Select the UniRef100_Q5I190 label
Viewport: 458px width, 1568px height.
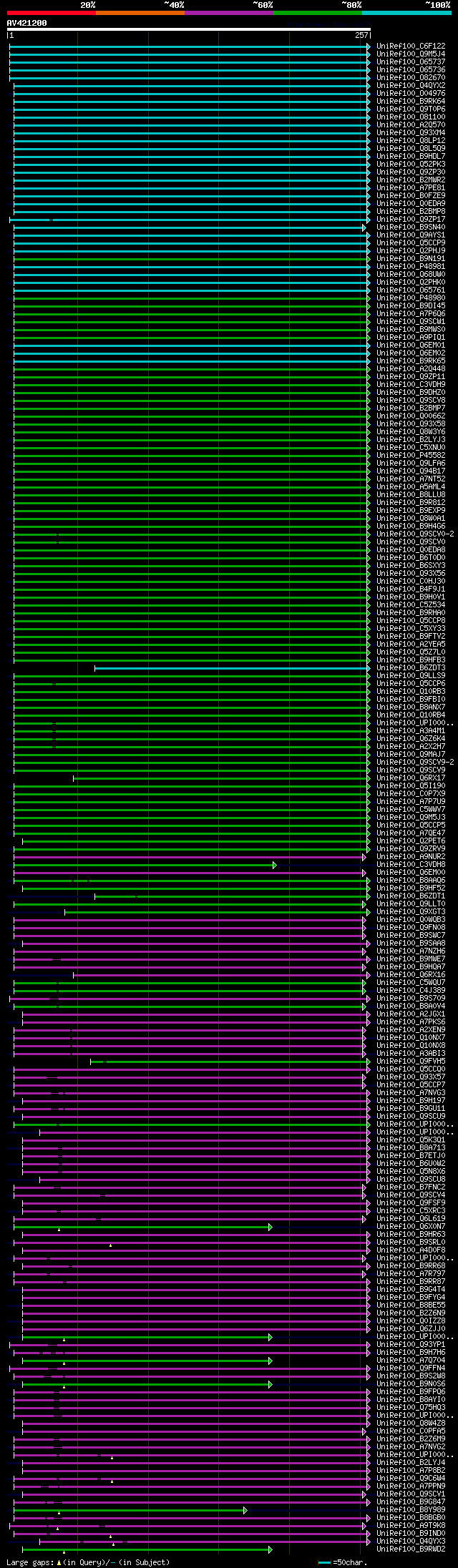(411, 785)
